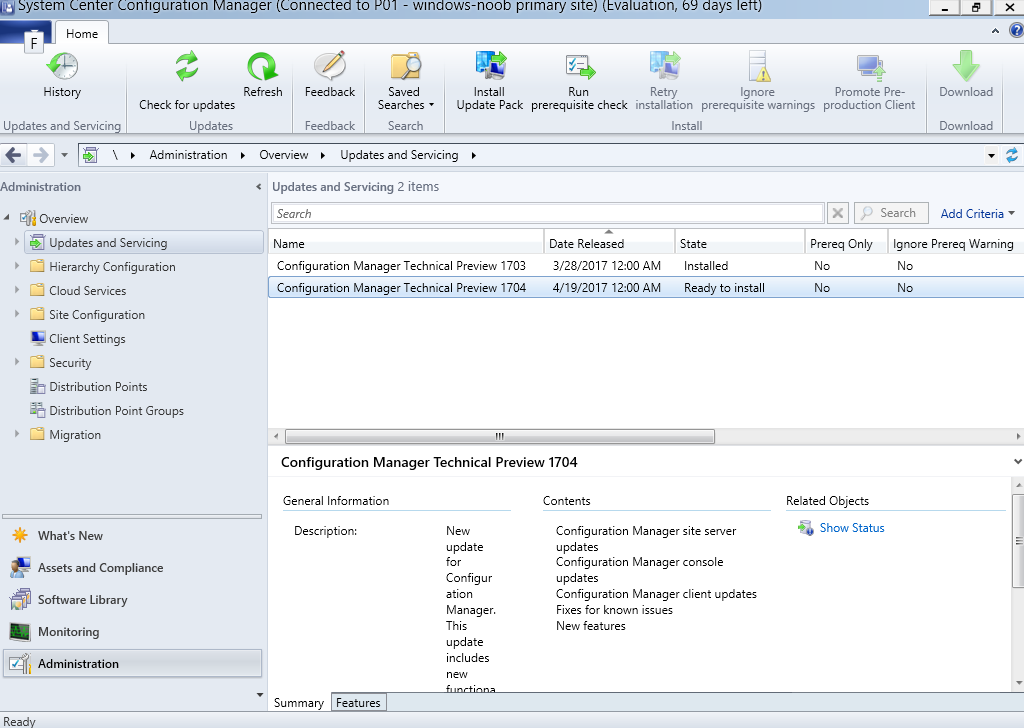
Task: Select the Technical Preview 1703 row
Action: [x=646, y=266]
